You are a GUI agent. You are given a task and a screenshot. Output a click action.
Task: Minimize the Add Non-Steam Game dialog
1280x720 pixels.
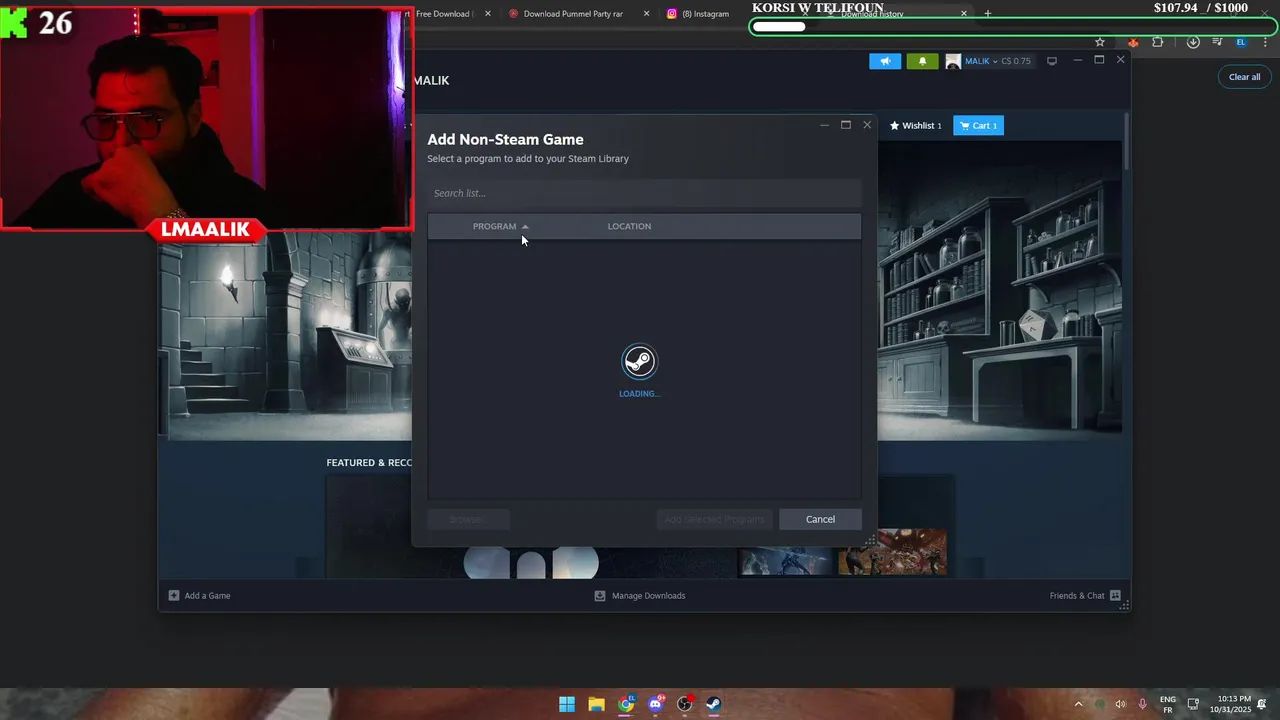pos(824,125)
